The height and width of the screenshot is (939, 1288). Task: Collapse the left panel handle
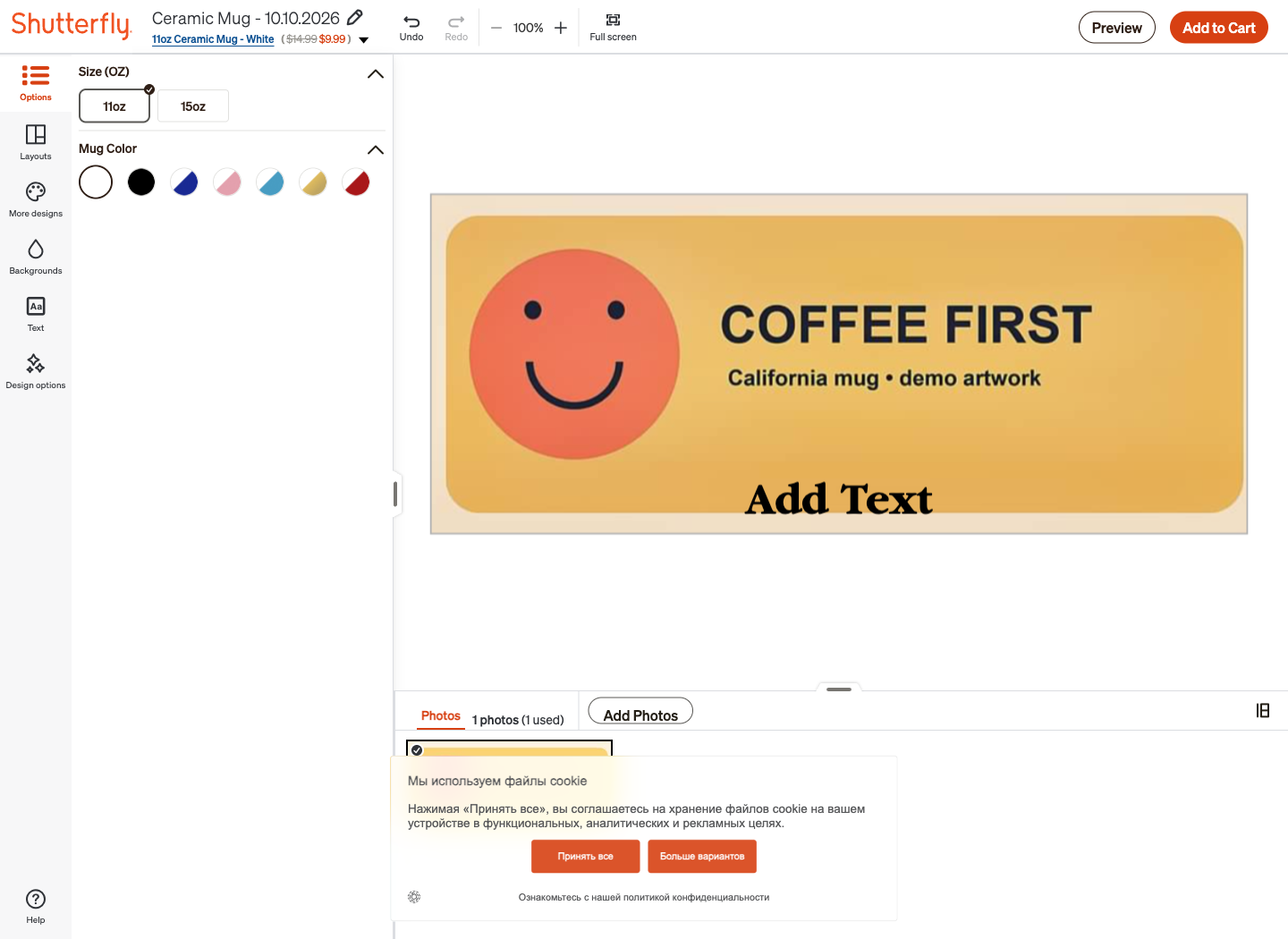(x=395, y=494)
